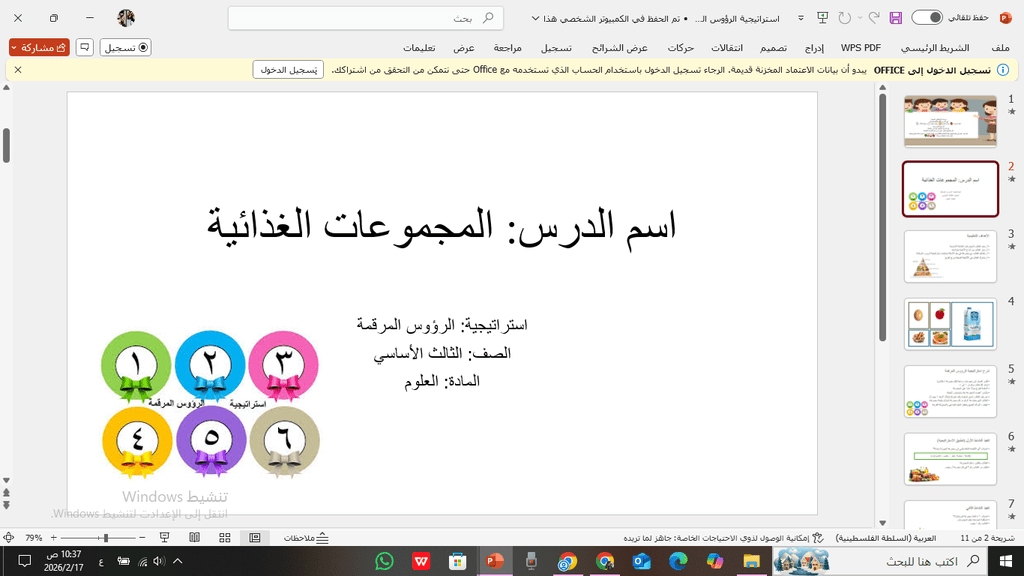Image resolution: width=1024 pixels, height=576 pixels.
Task: Start Slide Show from status bar icon
Action: pos(165,537)
